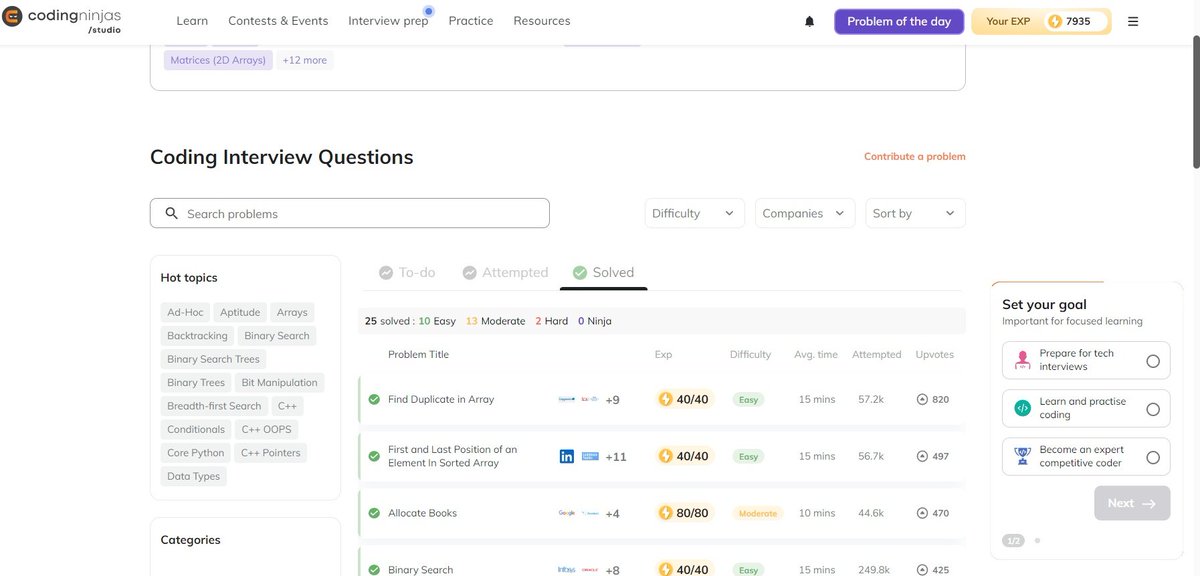
Task: Switch to the Solved tab
Action: [x=603, y=272]
